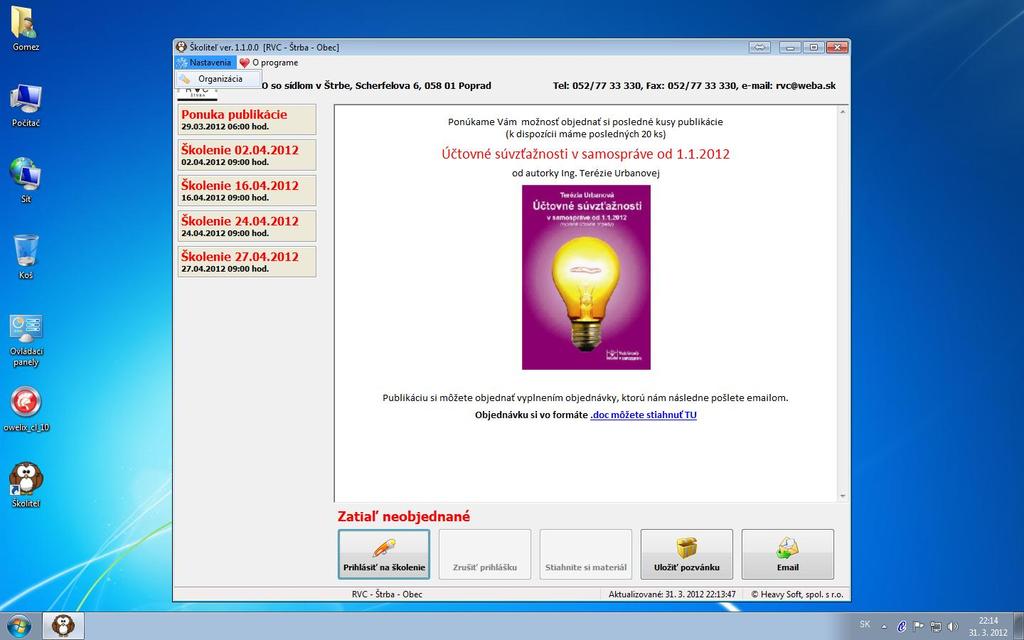Select the Ponuka publikácie list entry

click(247, 120)
